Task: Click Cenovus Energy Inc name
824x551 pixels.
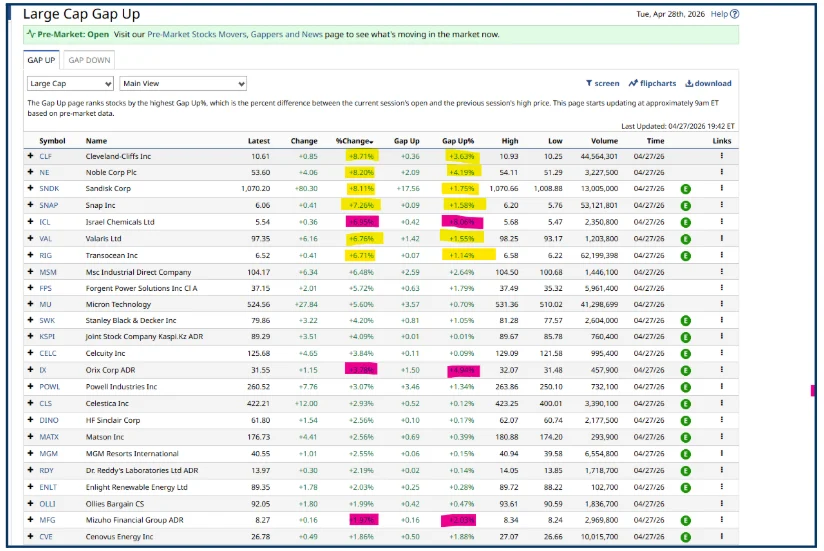Action: [x=119, y=536]
